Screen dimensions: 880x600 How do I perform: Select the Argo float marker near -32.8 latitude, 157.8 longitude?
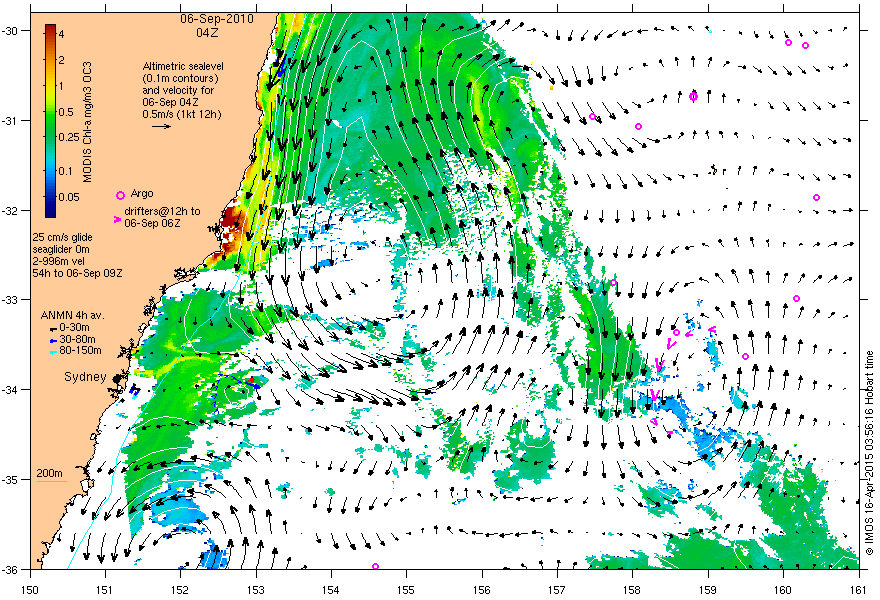click(613, 282)
